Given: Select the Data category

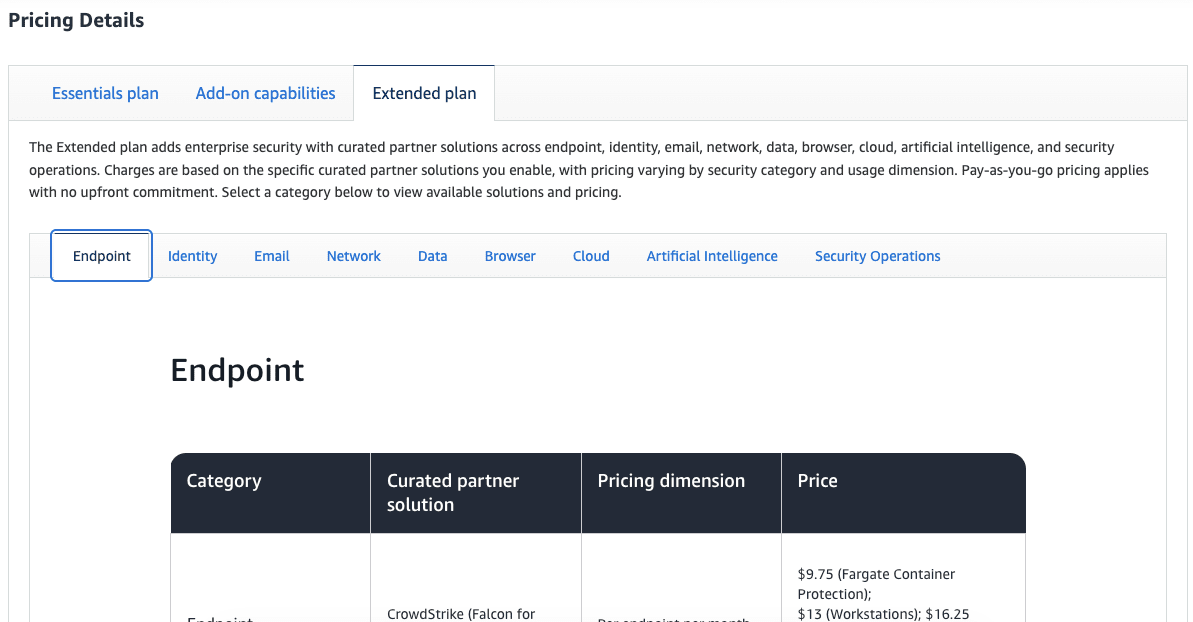Looking at the screenshot, I should tap(432, 256).
